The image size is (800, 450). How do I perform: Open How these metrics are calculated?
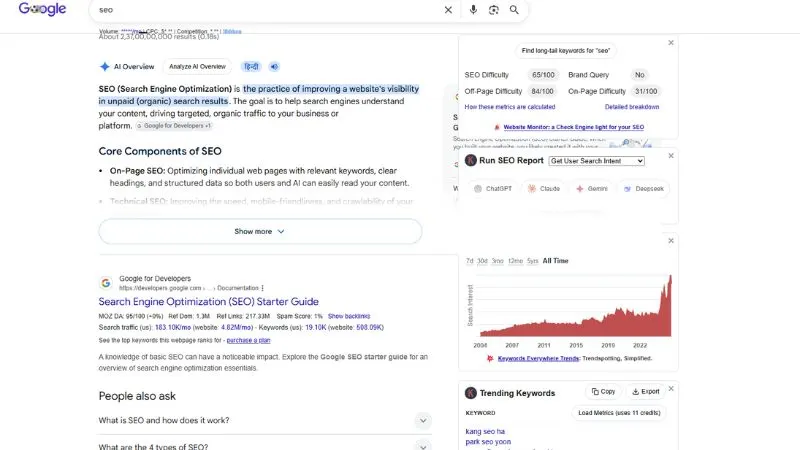point(510,107)
